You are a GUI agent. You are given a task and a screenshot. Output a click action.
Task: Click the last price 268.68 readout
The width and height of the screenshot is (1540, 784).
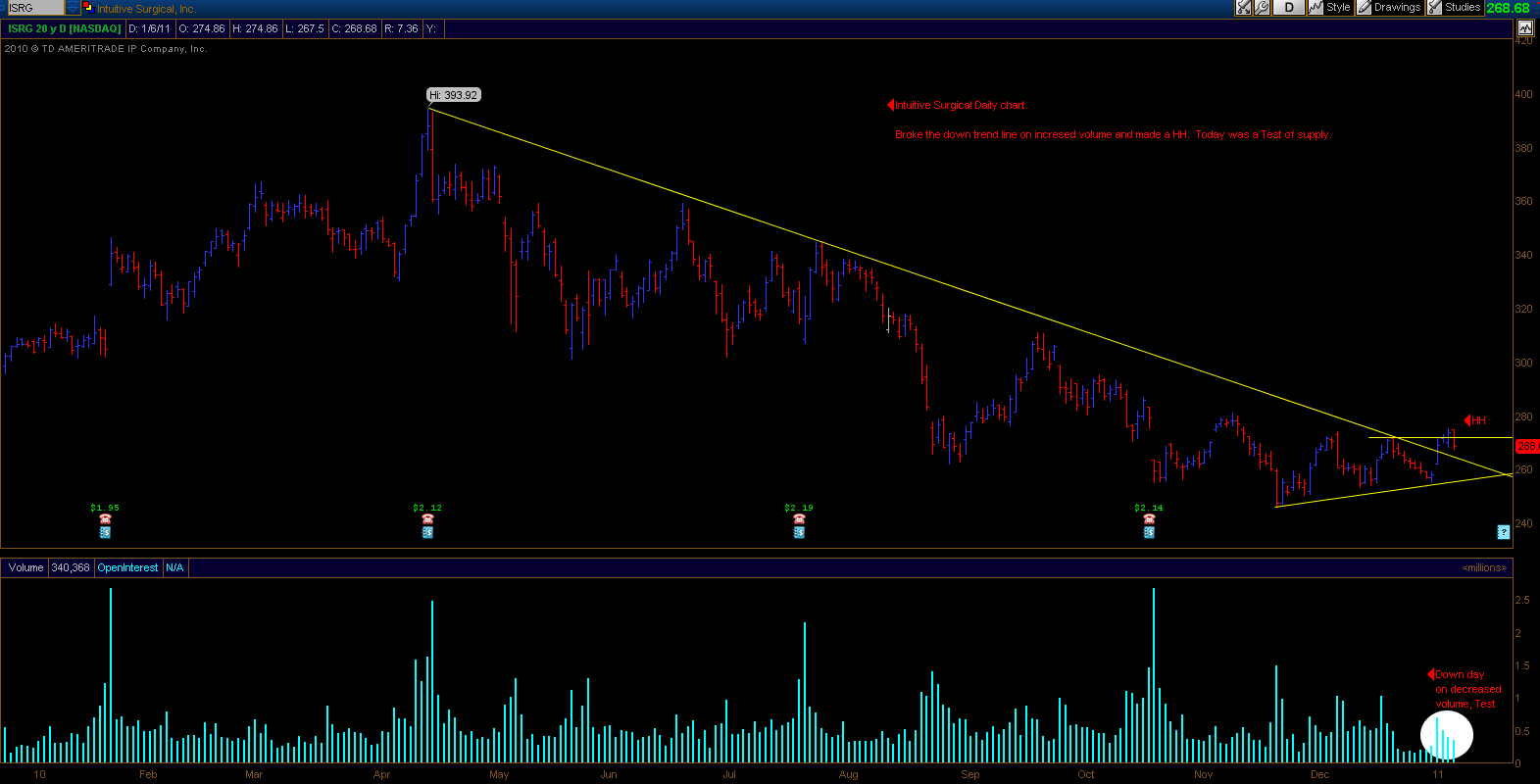click(x=1508, y=8)
